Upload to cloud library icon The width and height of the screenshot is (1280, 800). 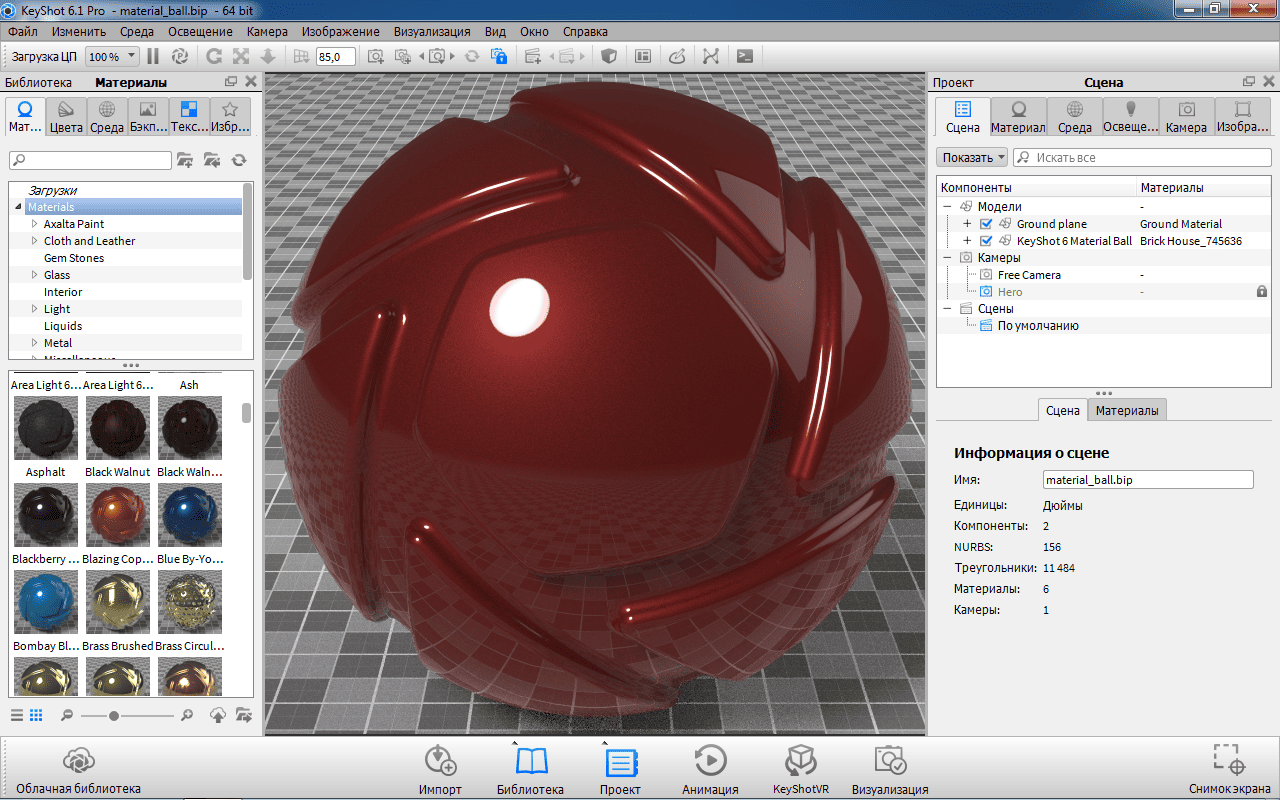217,715
